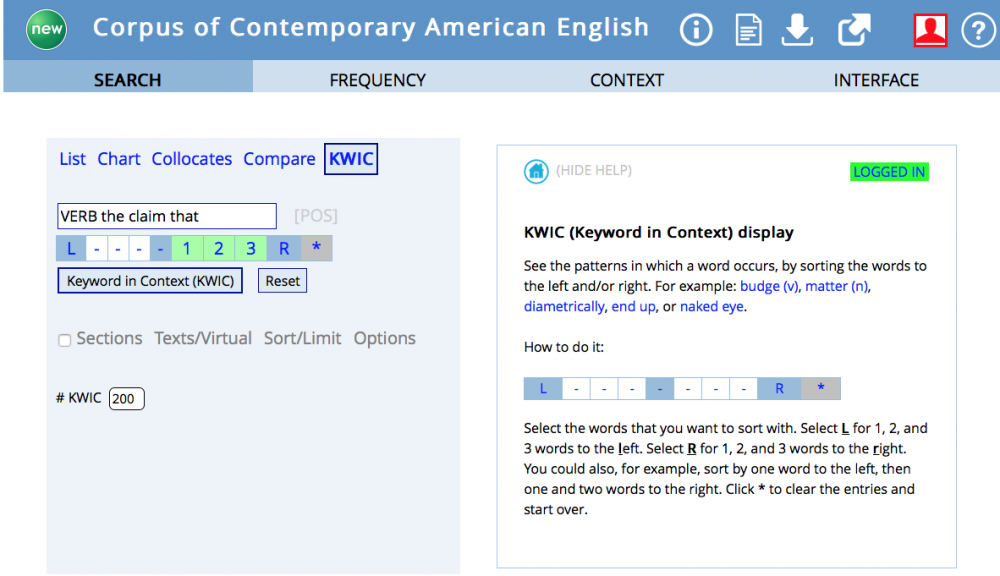Click the question mark help icon
The width and height of the screenshot is (1000, 576).
click(978, 30)
